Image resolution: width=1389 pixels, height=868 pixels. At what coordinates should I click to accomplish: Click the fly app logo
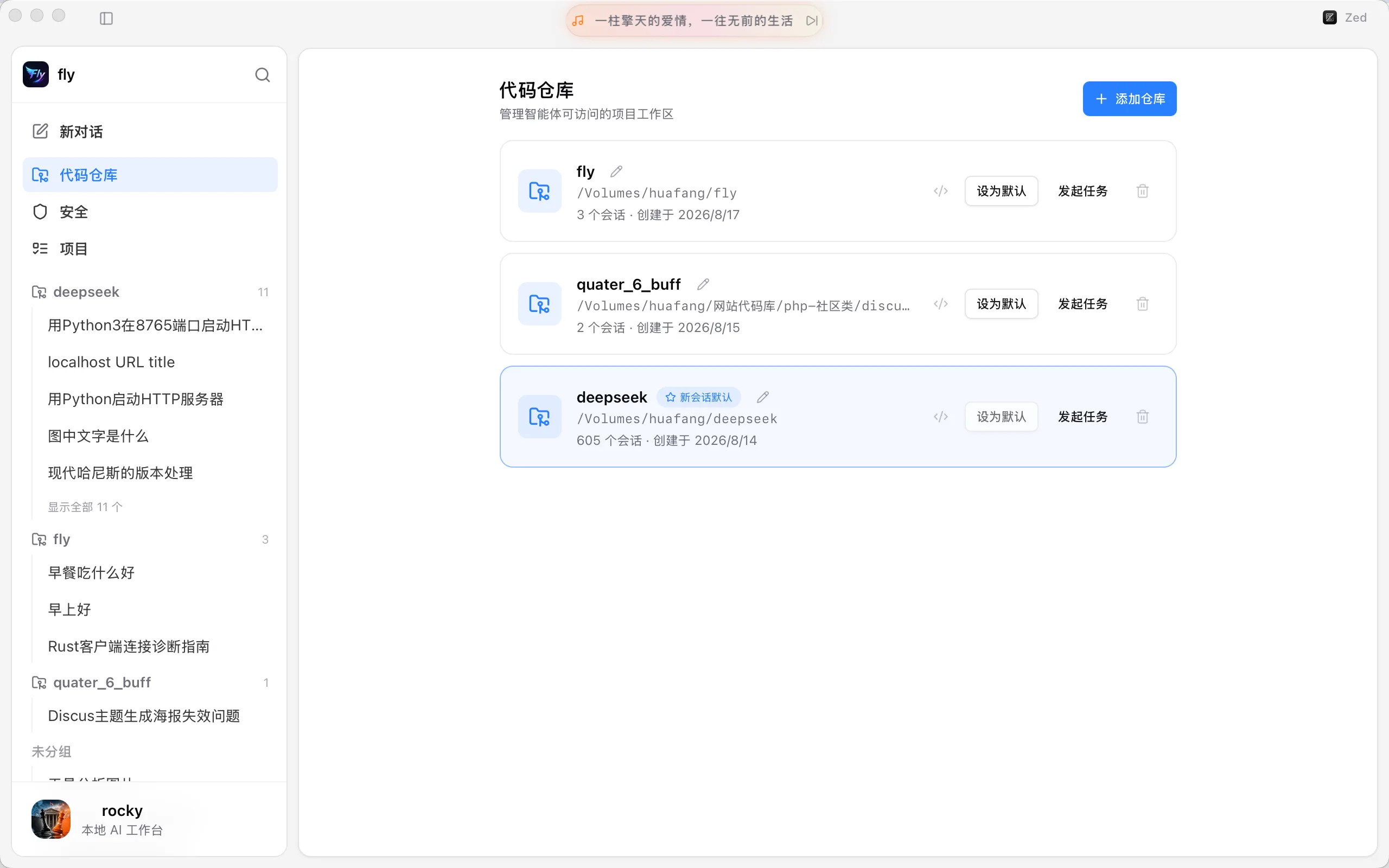point(36,75)
